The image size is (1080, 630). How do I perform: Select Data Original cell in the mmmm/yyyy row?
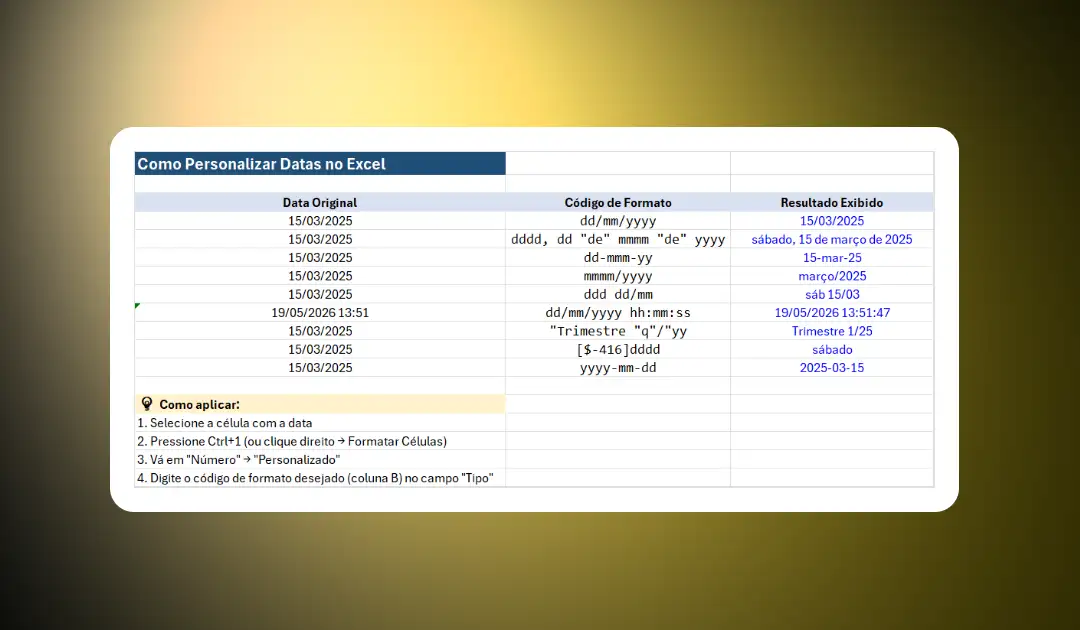[x=320, y=276]
